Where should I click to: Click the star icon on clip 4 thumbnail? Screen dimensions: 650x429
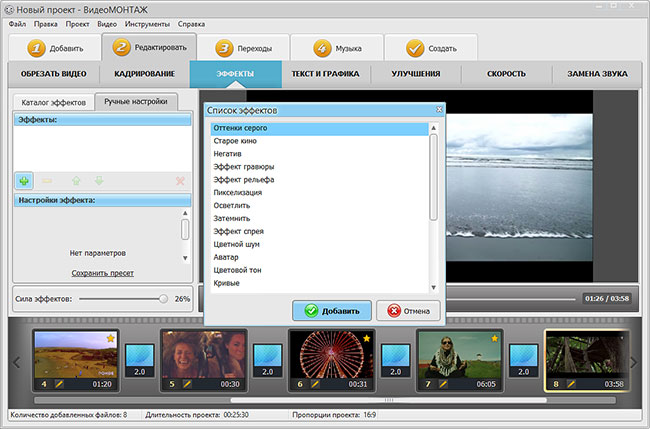[x=110, y=339]
